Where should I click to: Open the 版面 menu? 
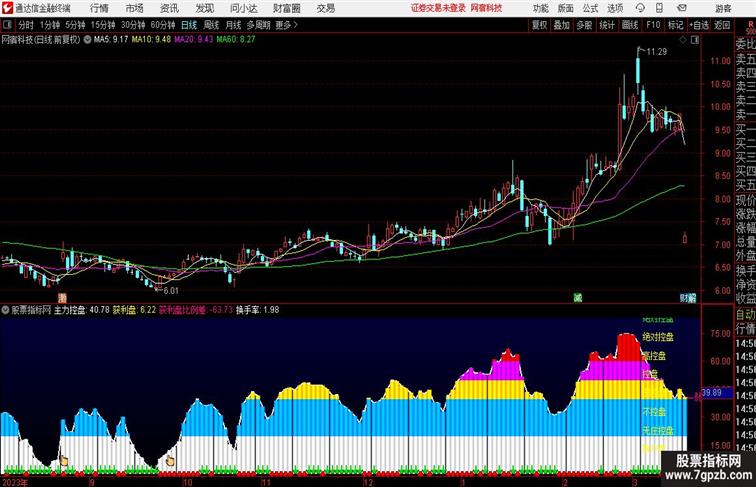[x=566, y=8]
